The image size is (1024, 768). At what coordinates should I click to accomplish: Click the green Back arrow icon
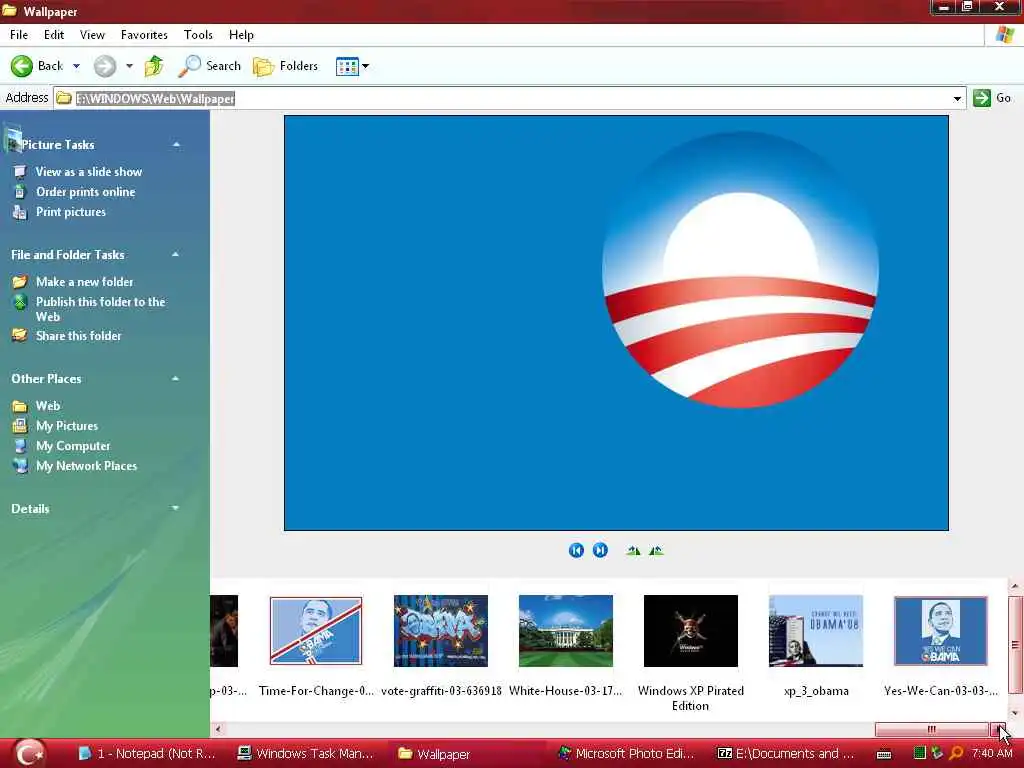coord(22,66)
